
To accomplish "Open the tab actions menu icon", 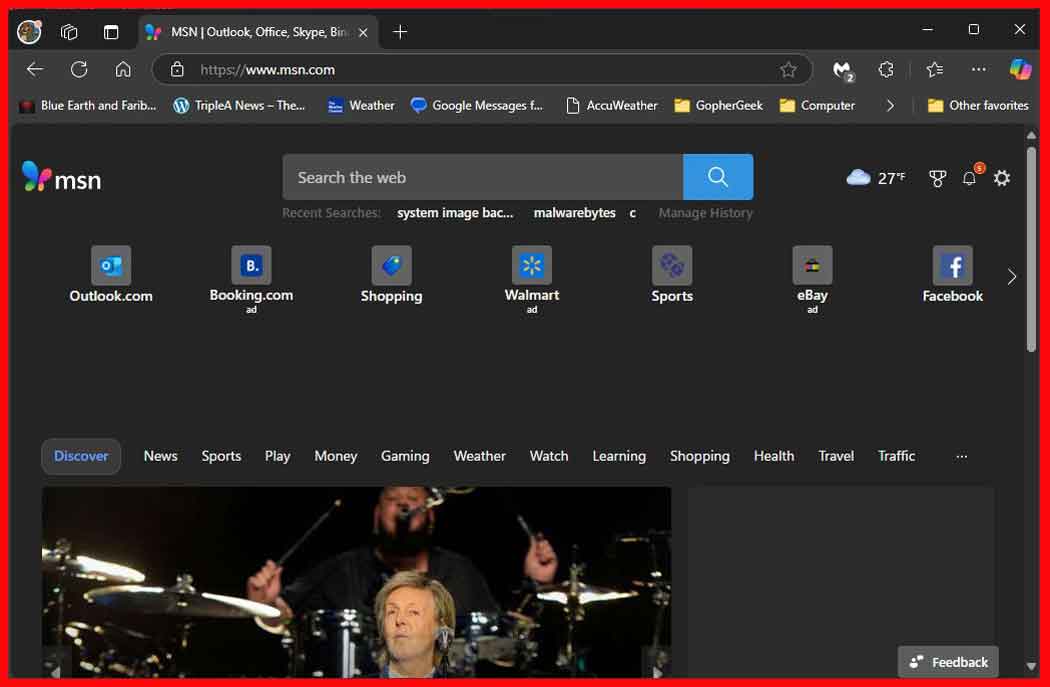I will (x=111, y=31).
